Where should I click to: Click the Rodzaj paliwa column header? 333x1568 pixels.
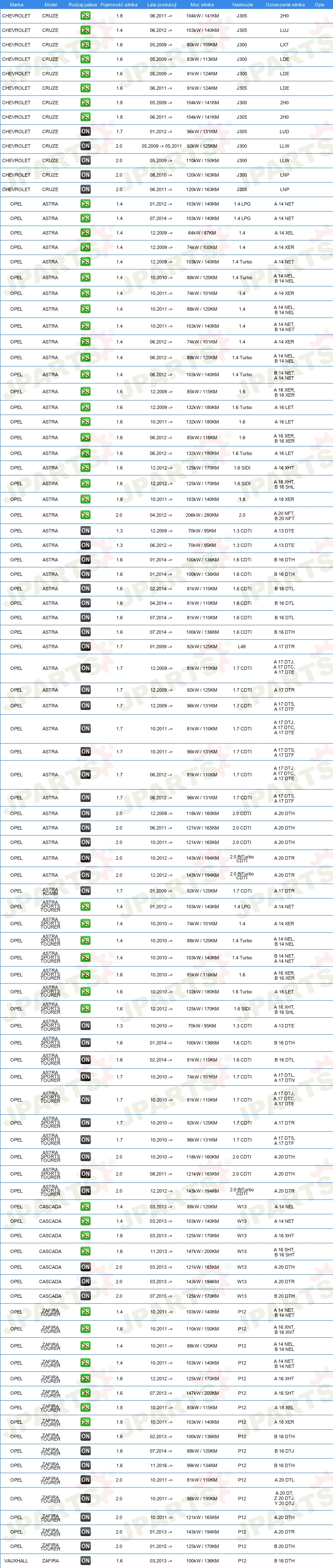(x=82, y=4)
